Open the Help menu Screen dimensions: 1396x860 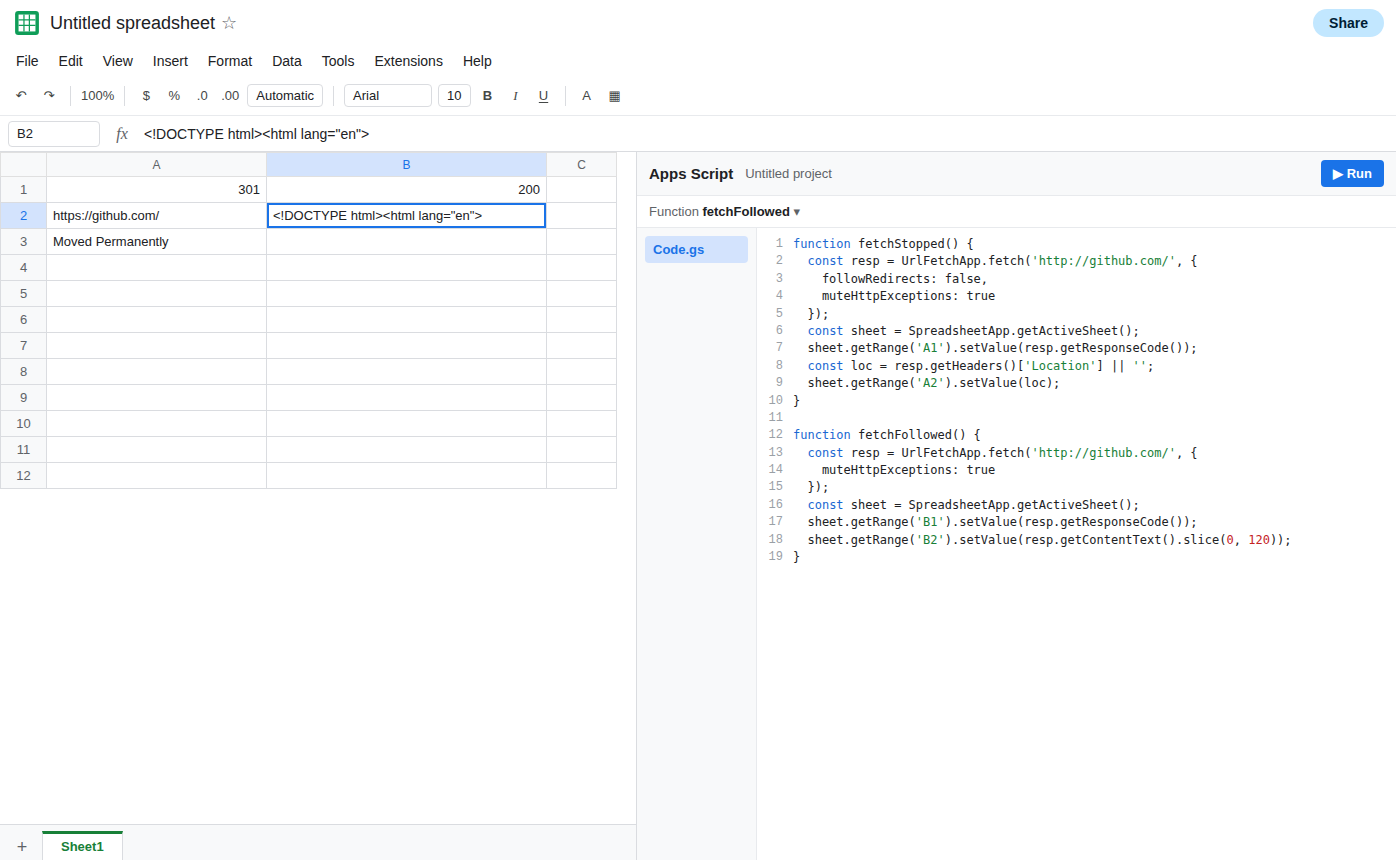pos(477,61)
